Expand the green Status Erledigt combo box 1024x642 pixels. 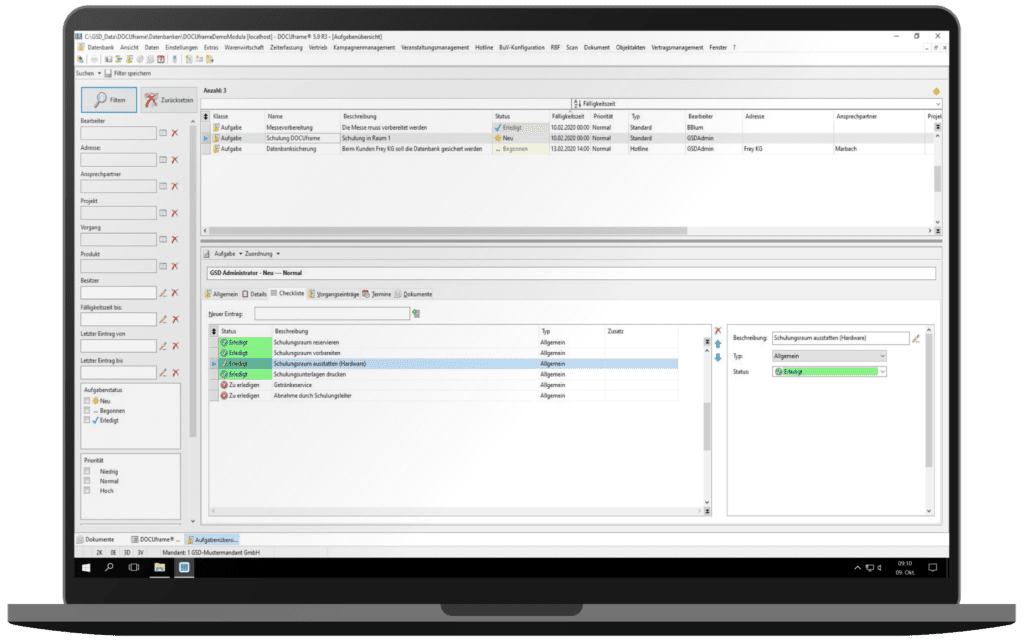(882, 372)
